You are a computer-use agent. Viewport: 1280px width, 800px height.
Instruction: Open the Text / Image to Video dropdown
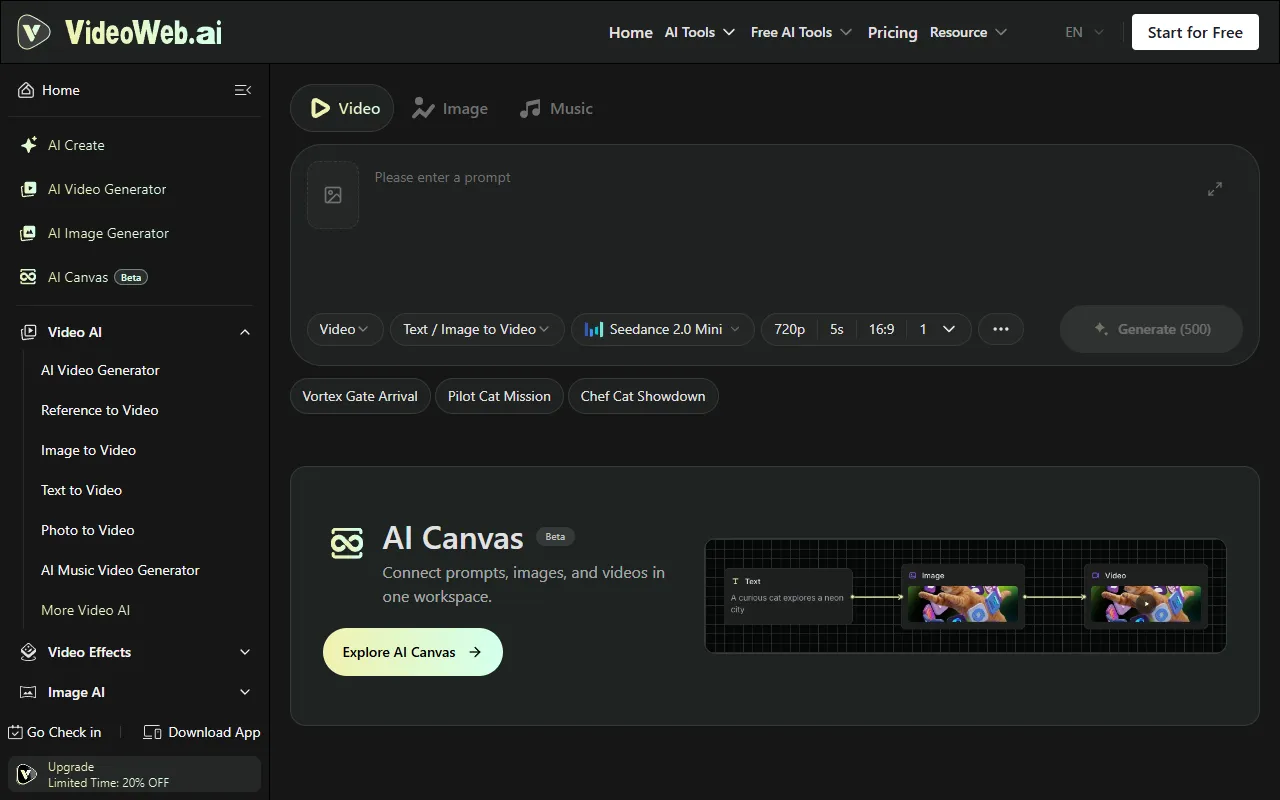pos(477,329)
